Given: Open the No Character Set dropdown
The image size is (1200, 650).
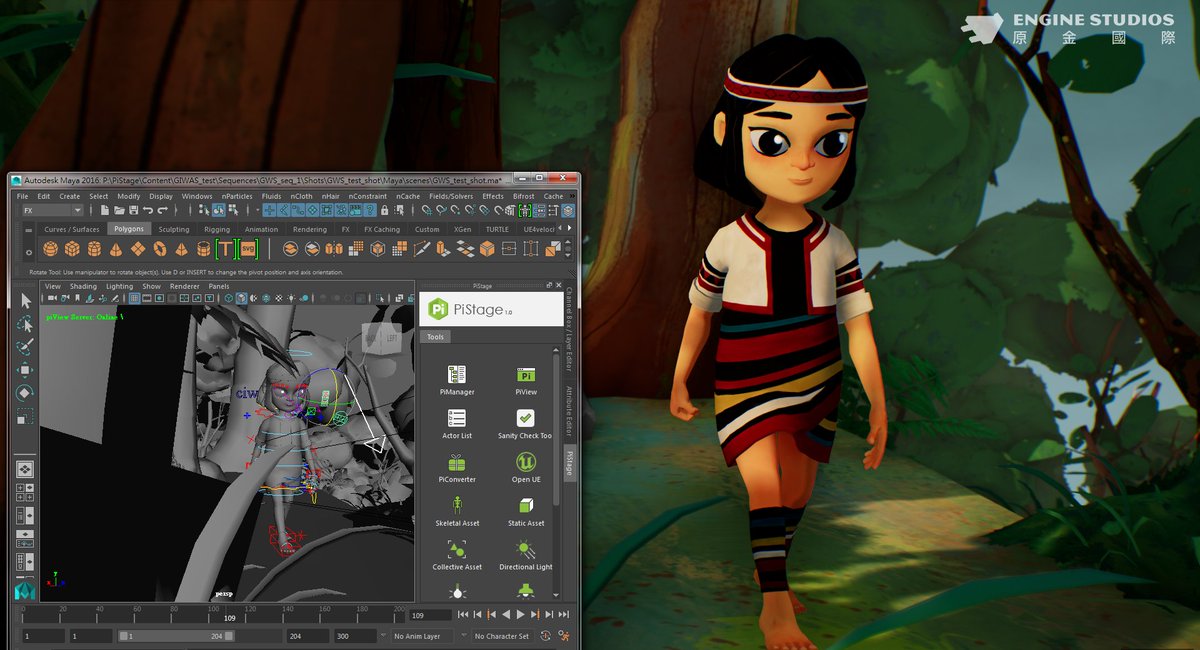Looking at the screenshot, I should tap(502, 636).
